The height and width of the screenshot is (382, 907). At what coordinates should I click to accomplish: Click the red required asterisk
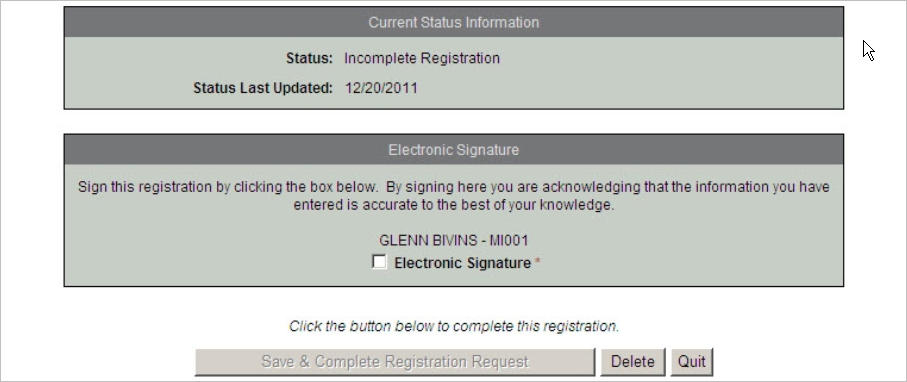coord(537,263)
